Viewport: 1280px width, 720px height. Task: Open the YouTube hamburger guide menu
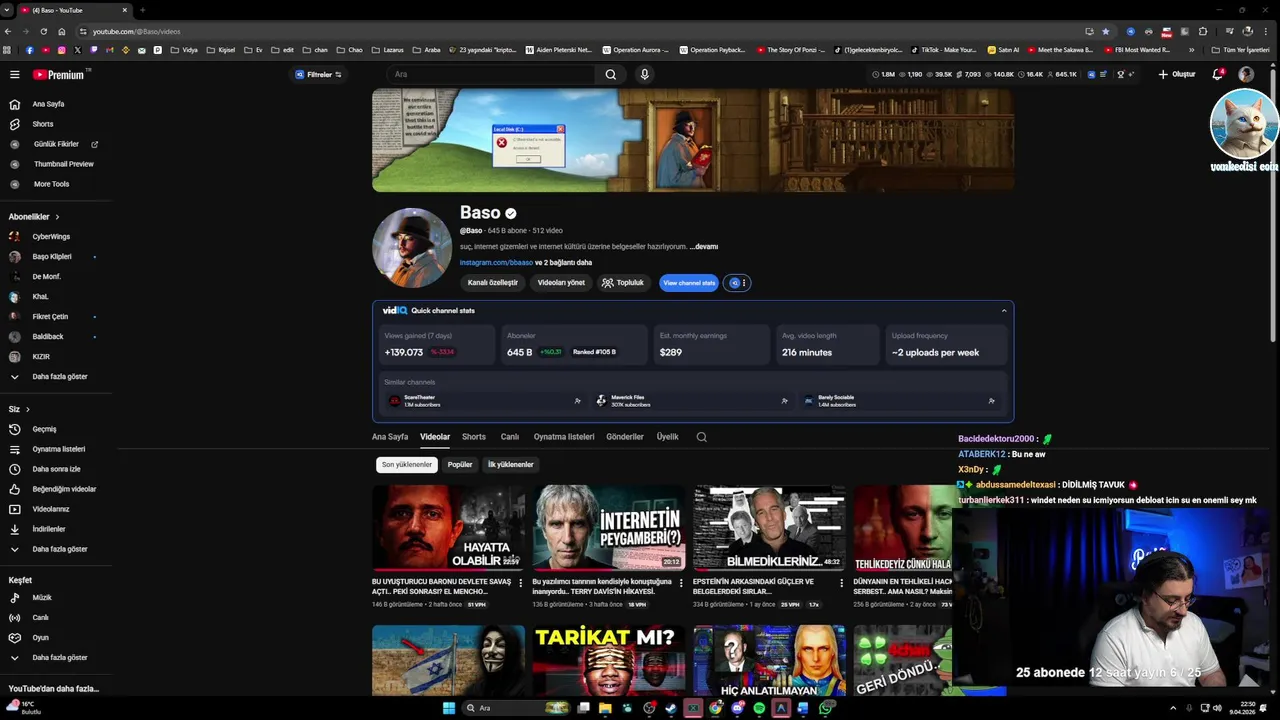[x=15, y=74]
